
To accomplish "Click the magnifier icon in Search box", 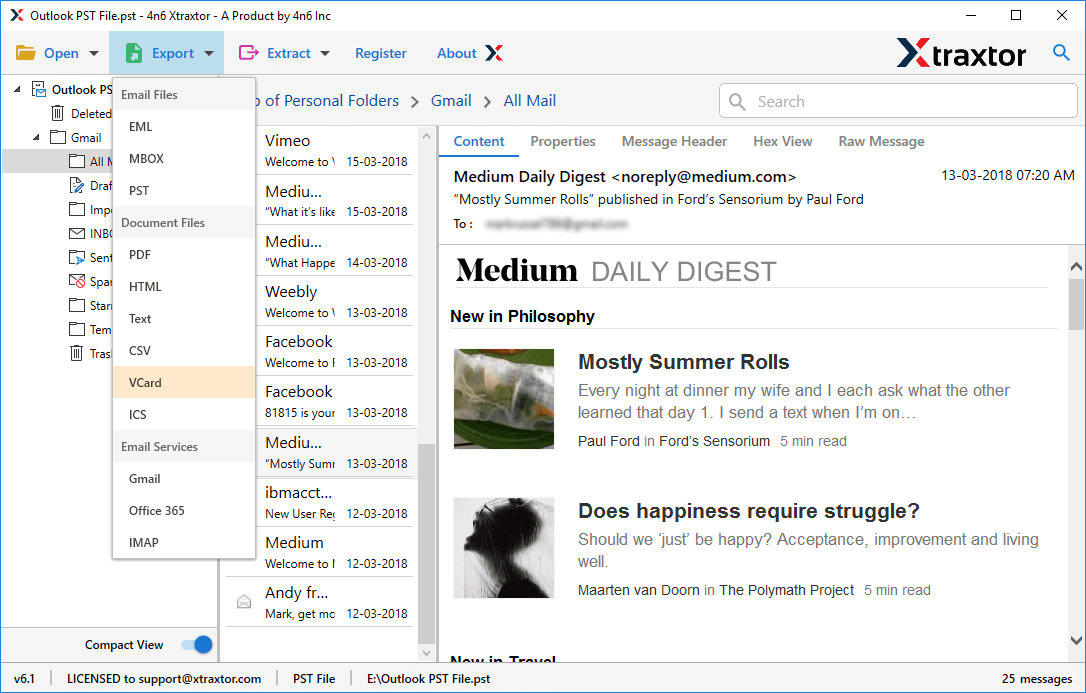I will tap(738, 102).
